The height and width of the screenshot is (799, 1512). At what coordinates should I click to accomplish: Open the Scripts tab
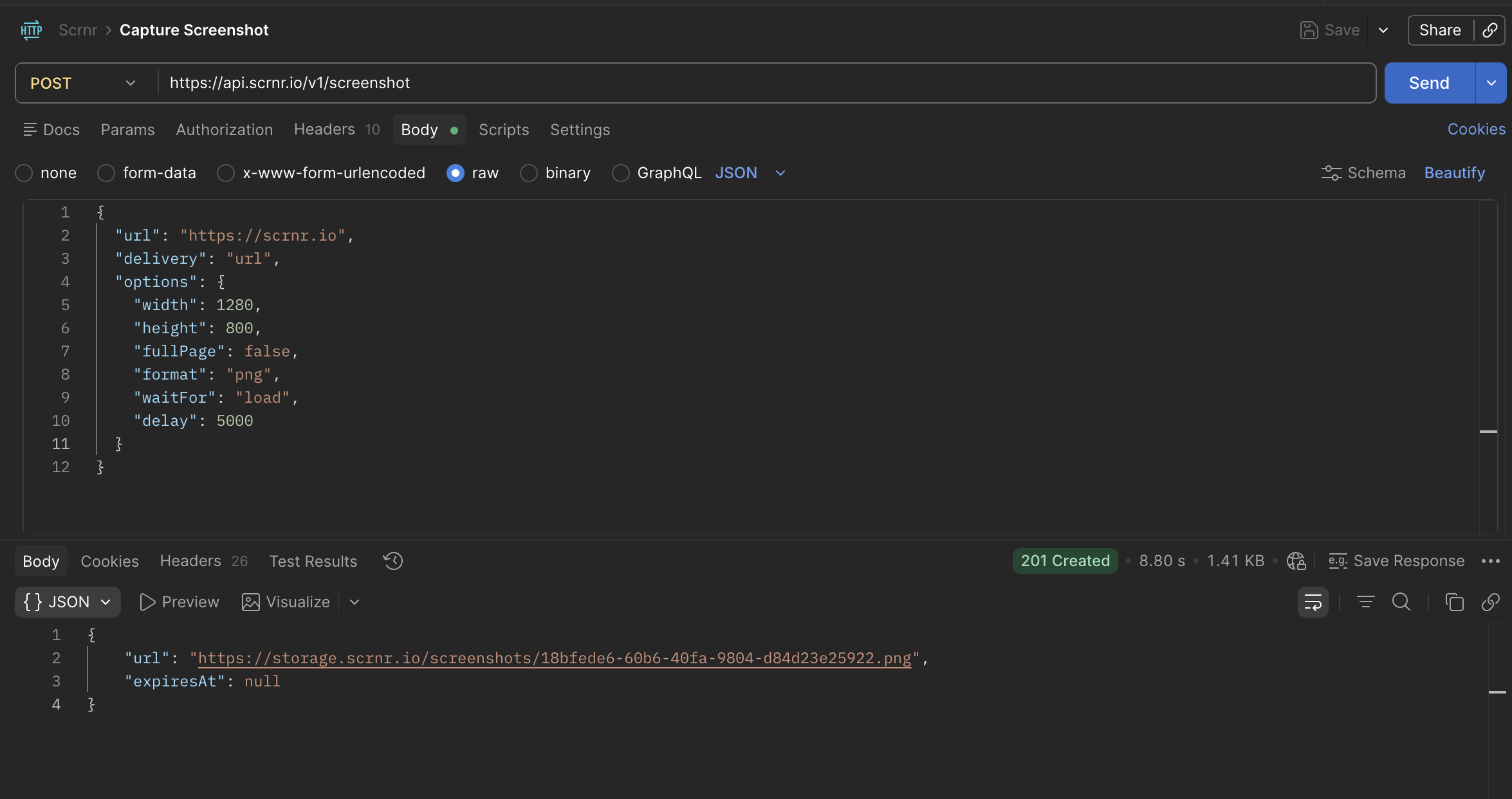pyautogui.click(x=504, y=130)
